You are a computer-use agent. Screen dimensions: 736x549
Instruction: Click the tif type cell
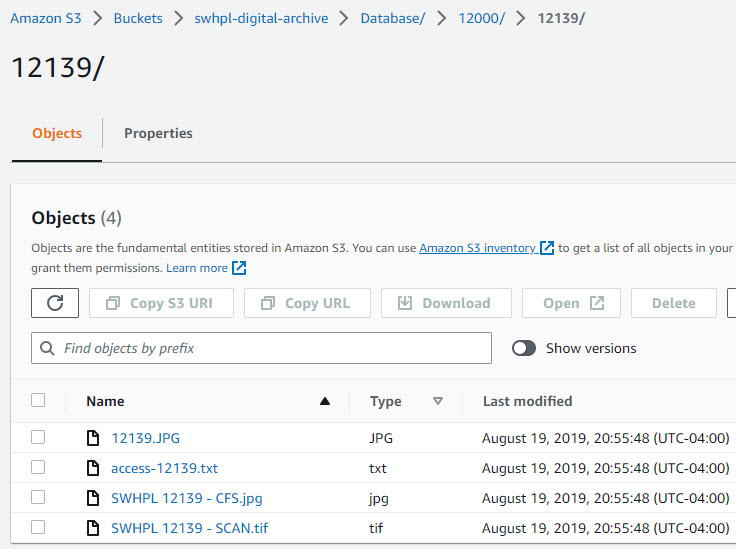coord(376,528)
